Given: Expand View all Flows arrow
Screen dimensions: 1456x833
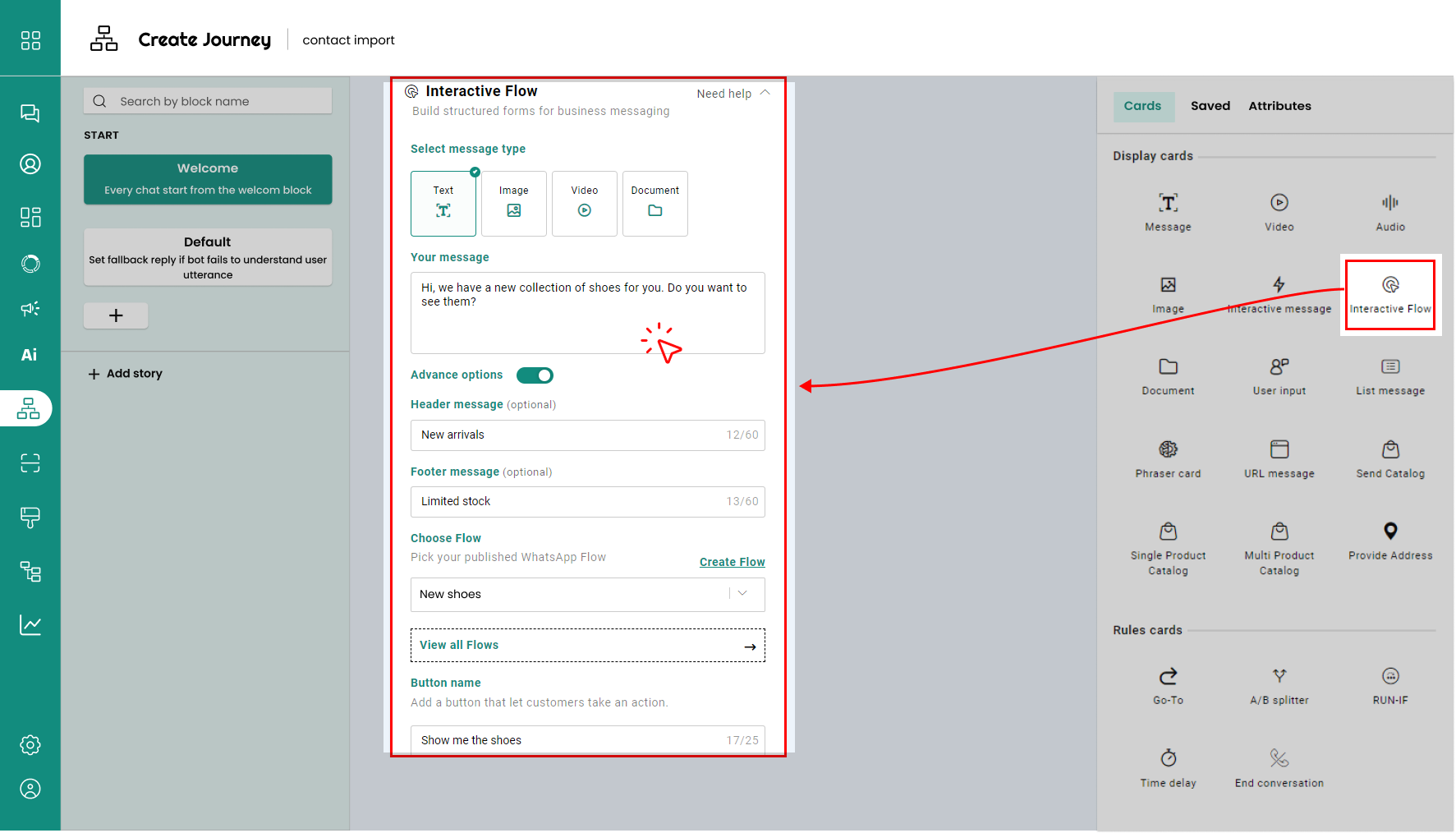Looking at the screenshot, I should tap(750, 647).
